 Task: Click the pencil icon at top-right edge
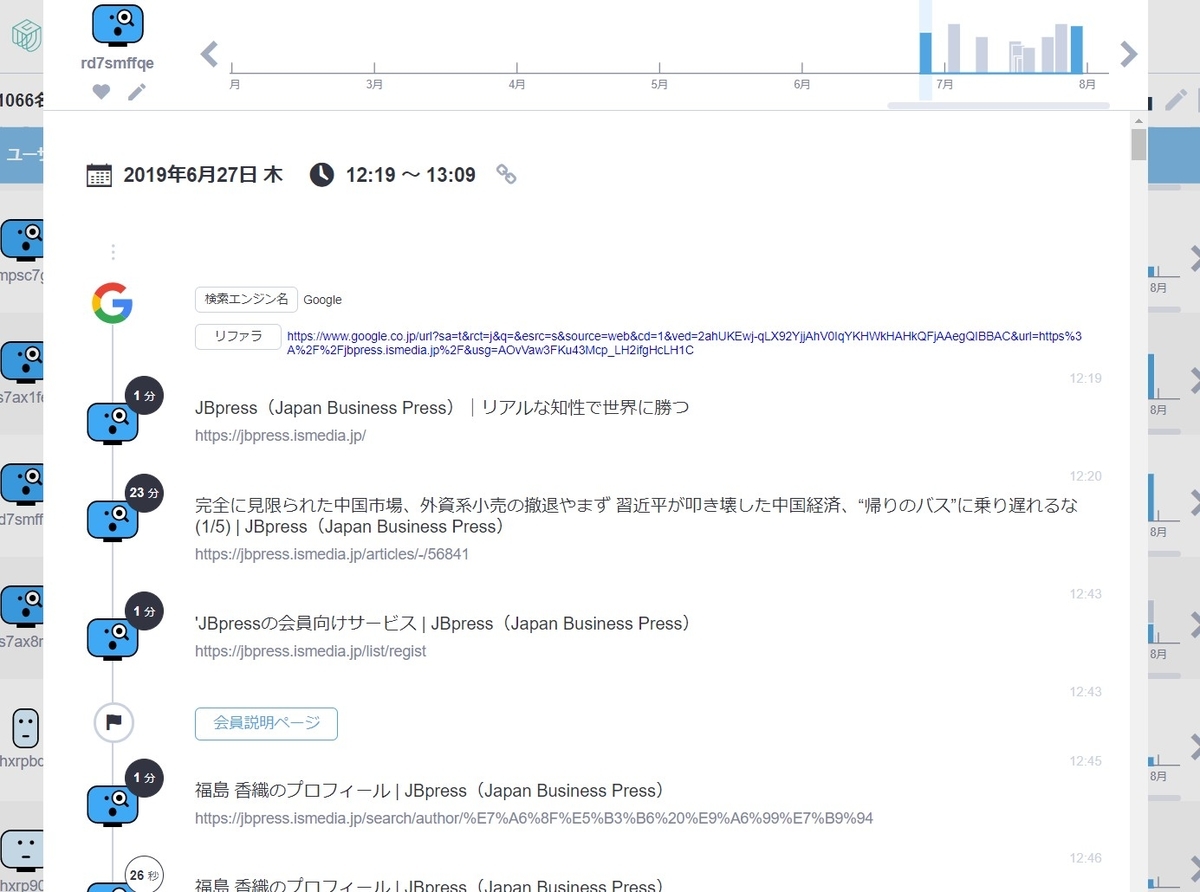[x=1177, y=99]
